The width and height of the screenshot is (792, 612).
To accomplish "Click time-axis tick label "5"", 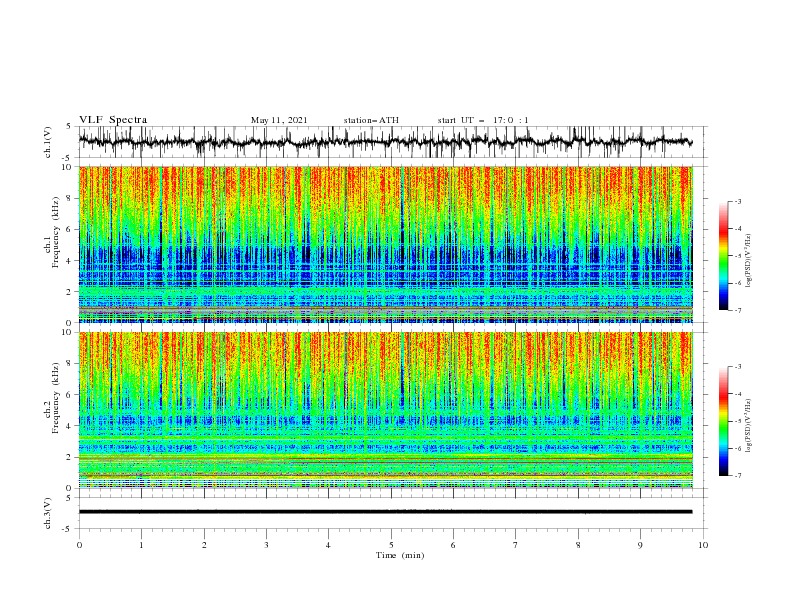I will coord(391,545).
